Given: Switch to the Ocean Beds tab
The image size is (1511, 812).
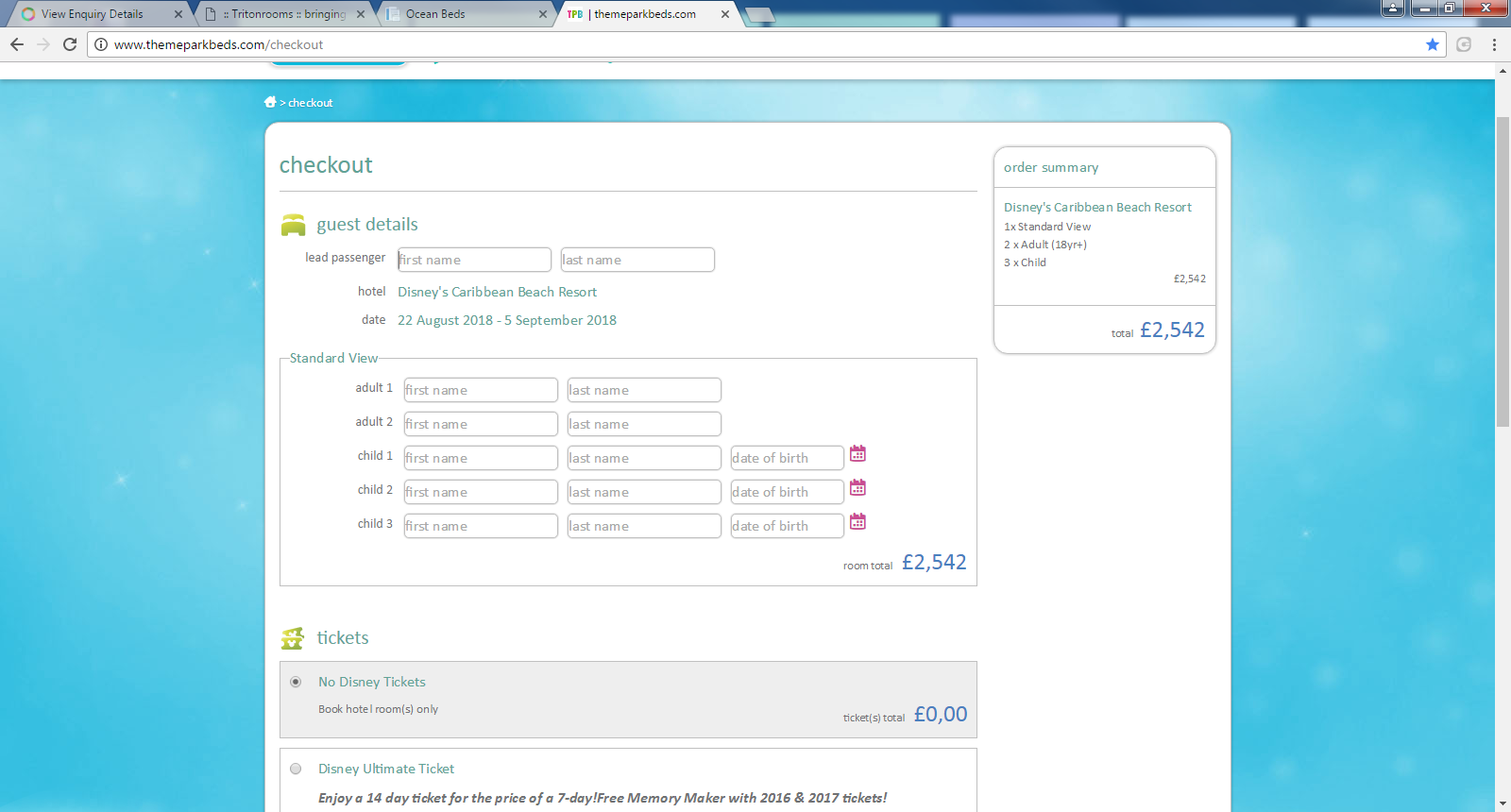Looking at the screenshot, I should point(467,14).
